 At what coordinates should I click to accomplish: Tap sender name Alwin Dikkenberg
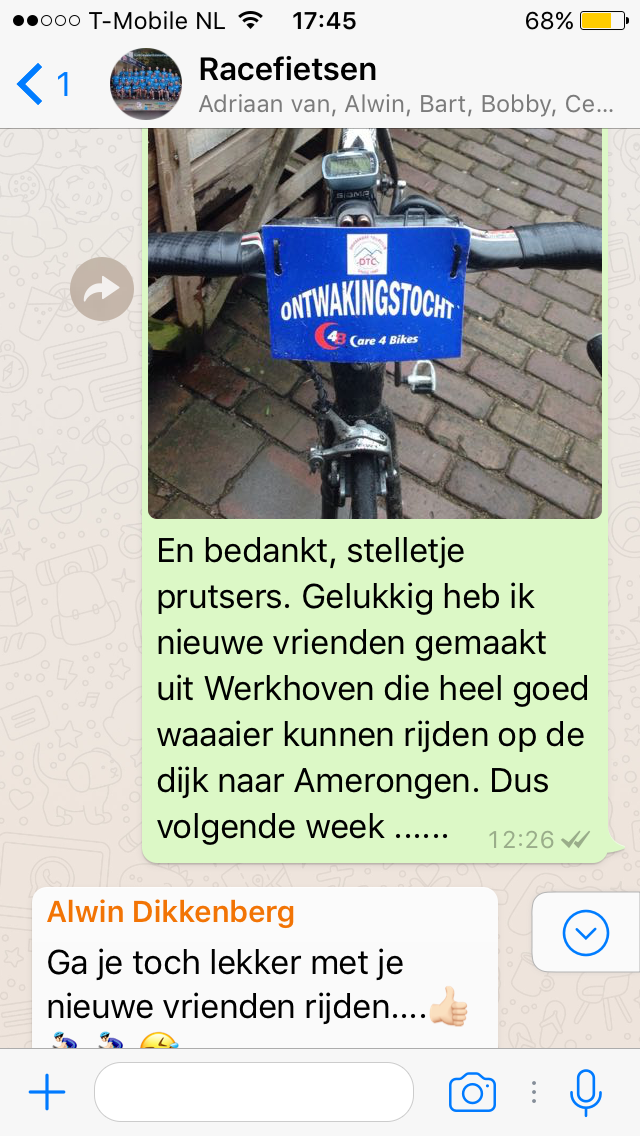tap(171, 912)
